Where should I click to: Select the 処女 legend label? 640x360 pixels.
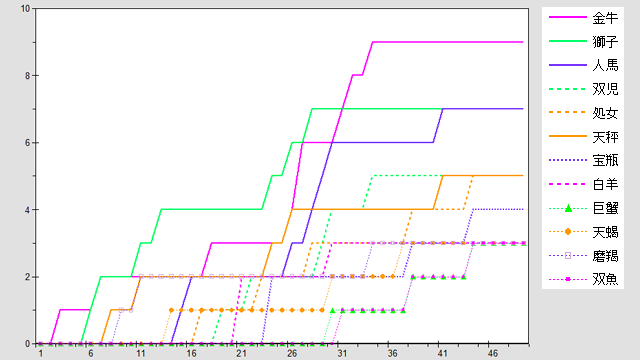coord(605,113)
